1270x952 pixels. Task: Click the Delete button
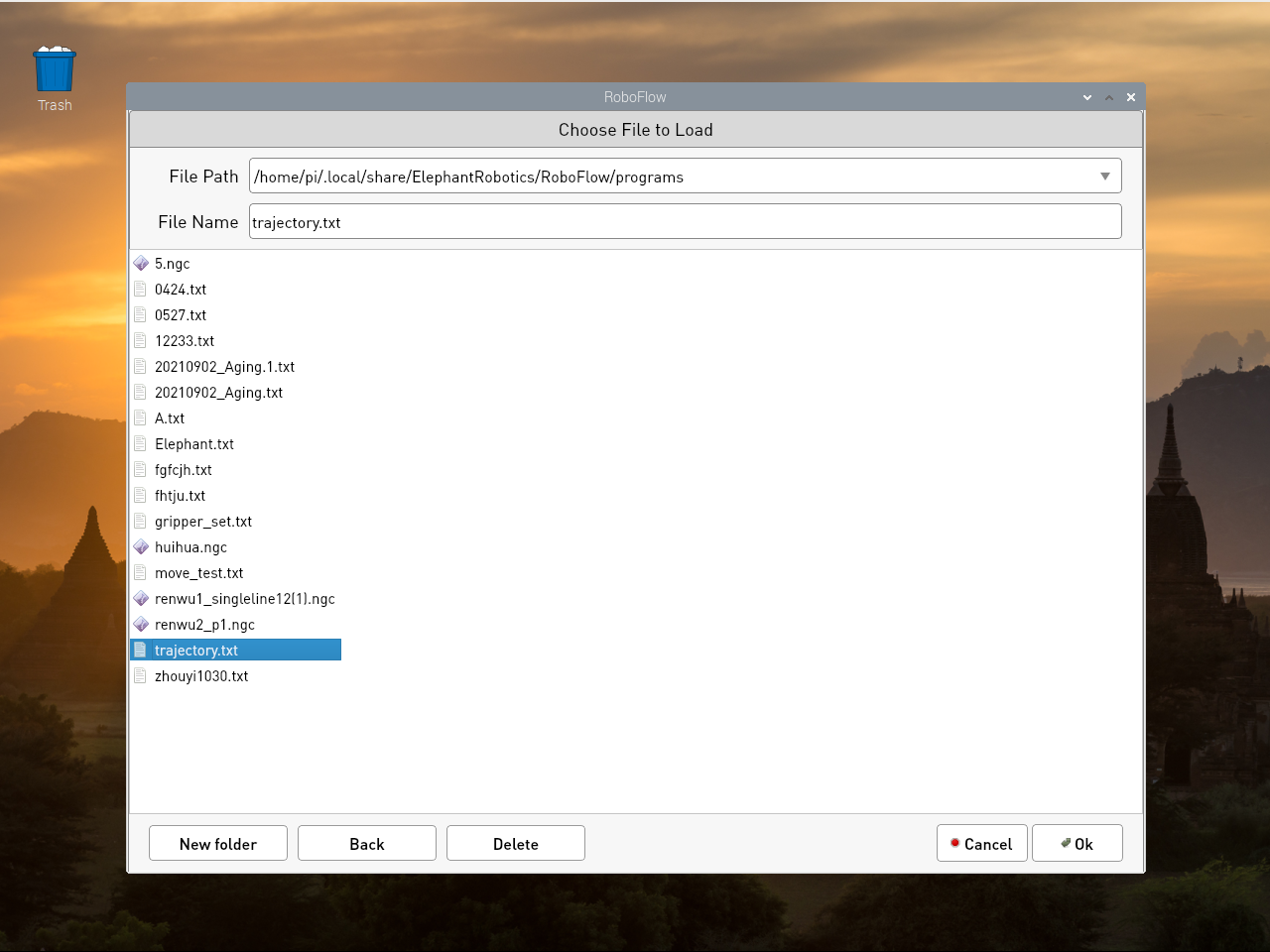point(515,844)
